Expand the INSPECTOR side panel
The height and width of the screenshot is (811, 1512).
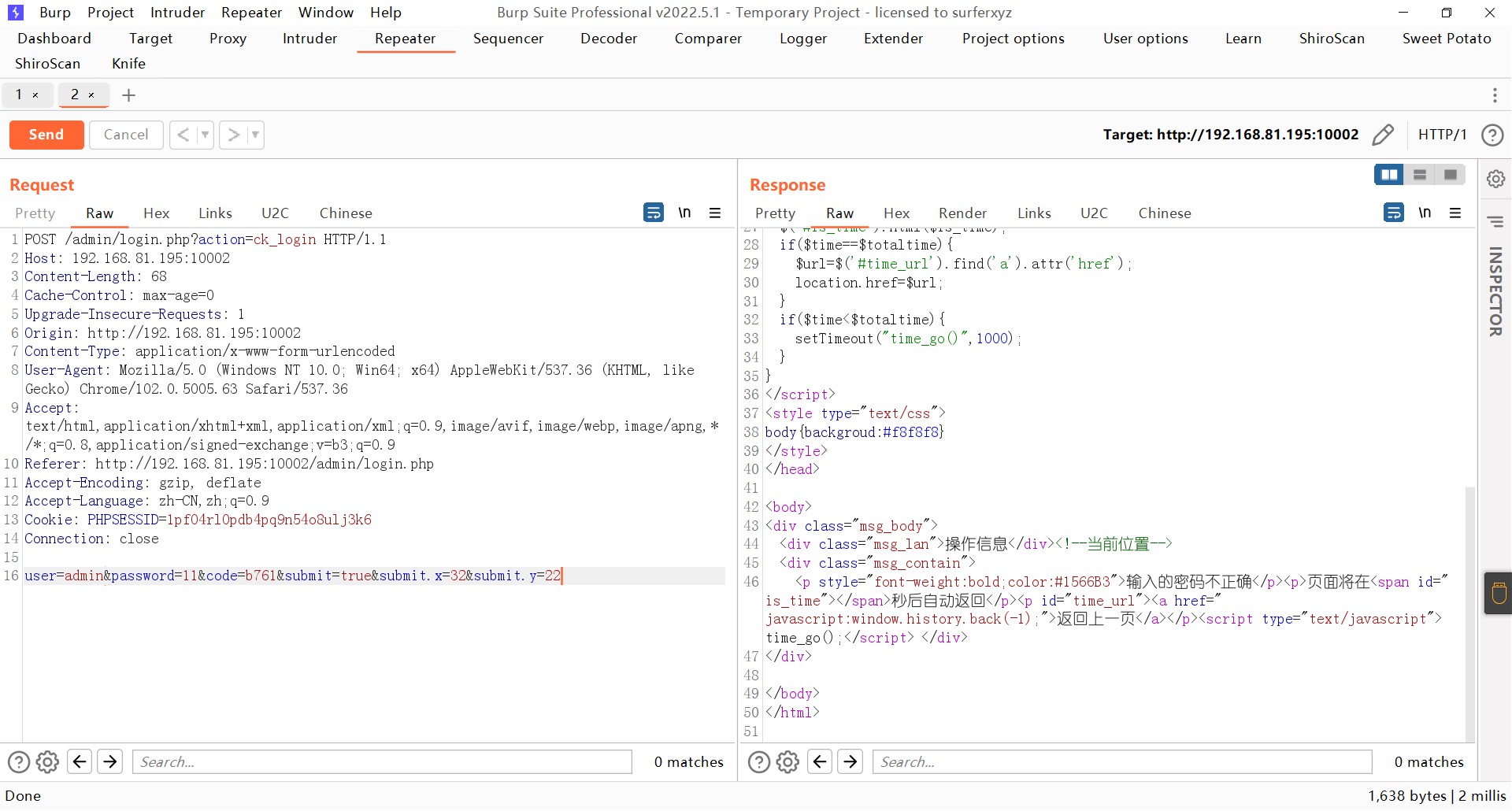tap(1495, 291)
